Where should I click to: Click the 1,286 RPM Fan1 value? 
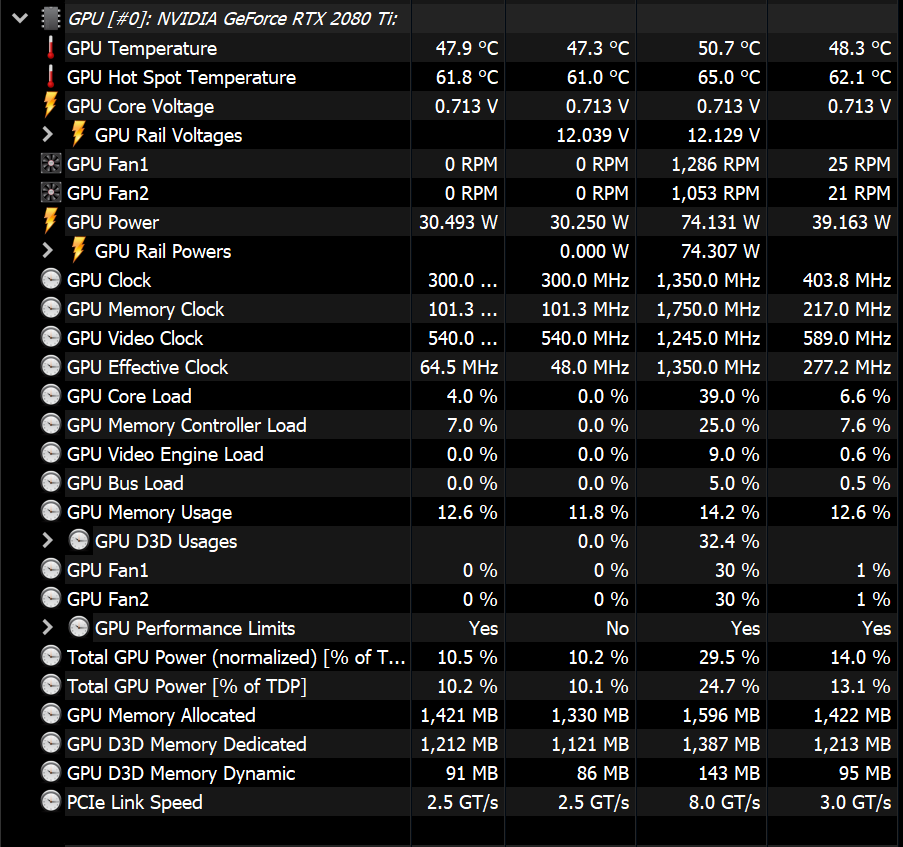tap(715, 165)
